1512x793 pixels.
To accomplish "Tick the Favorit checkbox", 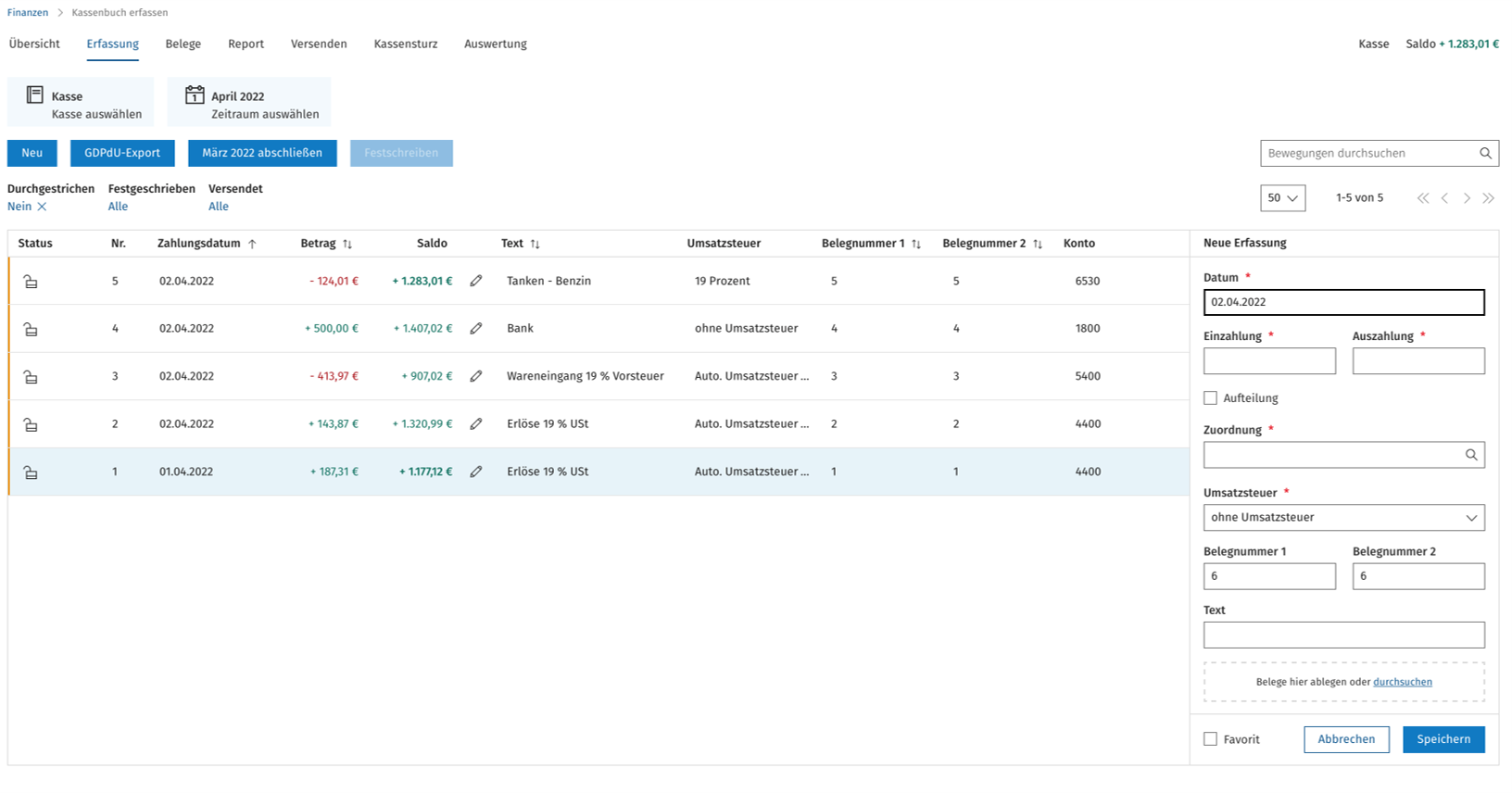I will [x=1210, y=739].
